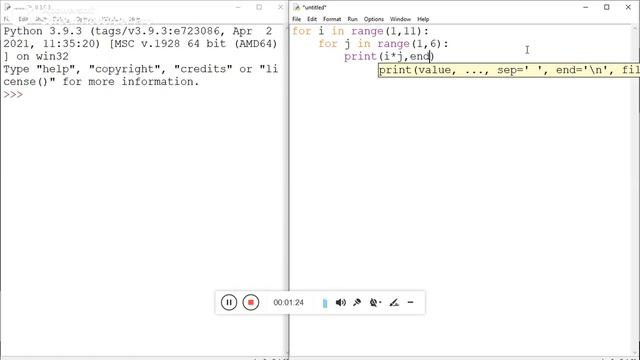The height and width of the screenshot is (360, 640).
Task: Click '] on win32' text in shell
Action: (x=36, y=56)
